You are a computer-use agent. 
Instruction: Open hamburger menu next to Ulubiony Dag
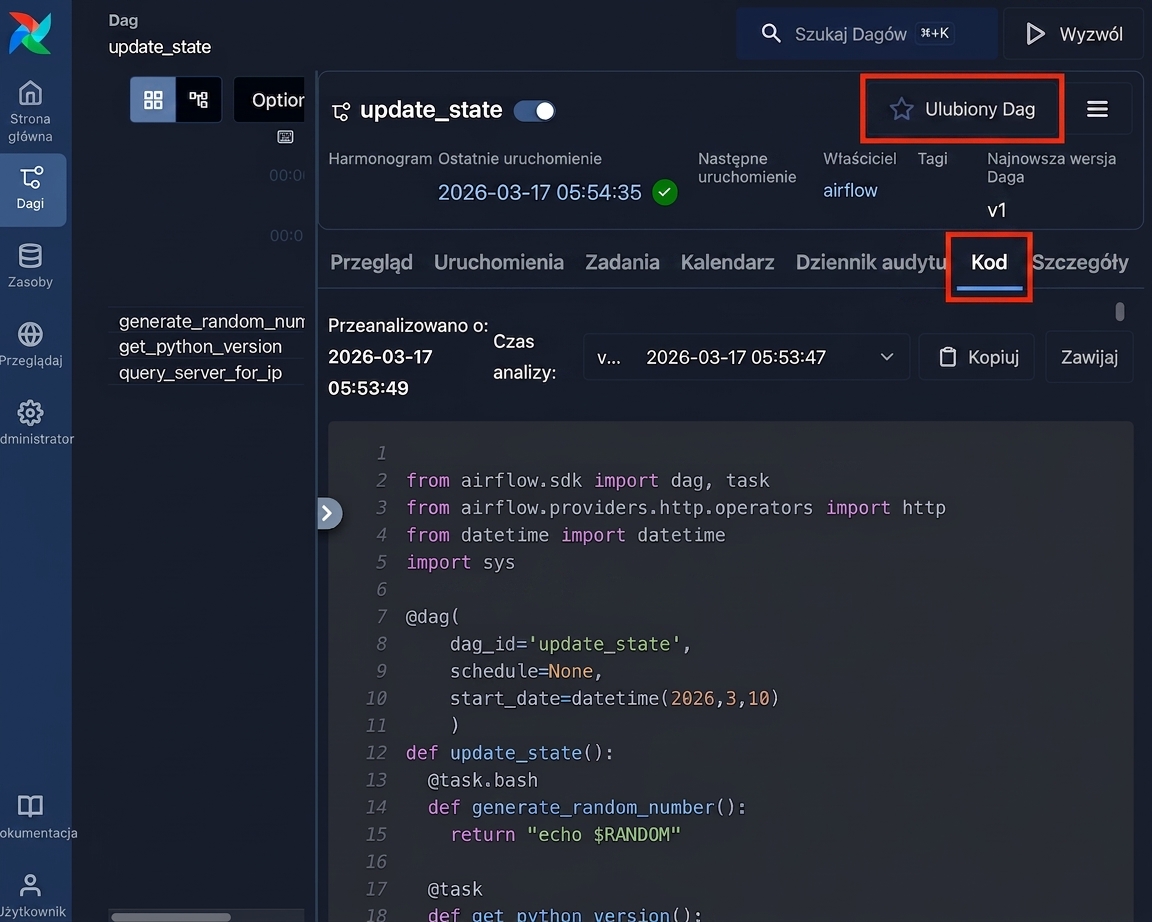click(1097, 109)
